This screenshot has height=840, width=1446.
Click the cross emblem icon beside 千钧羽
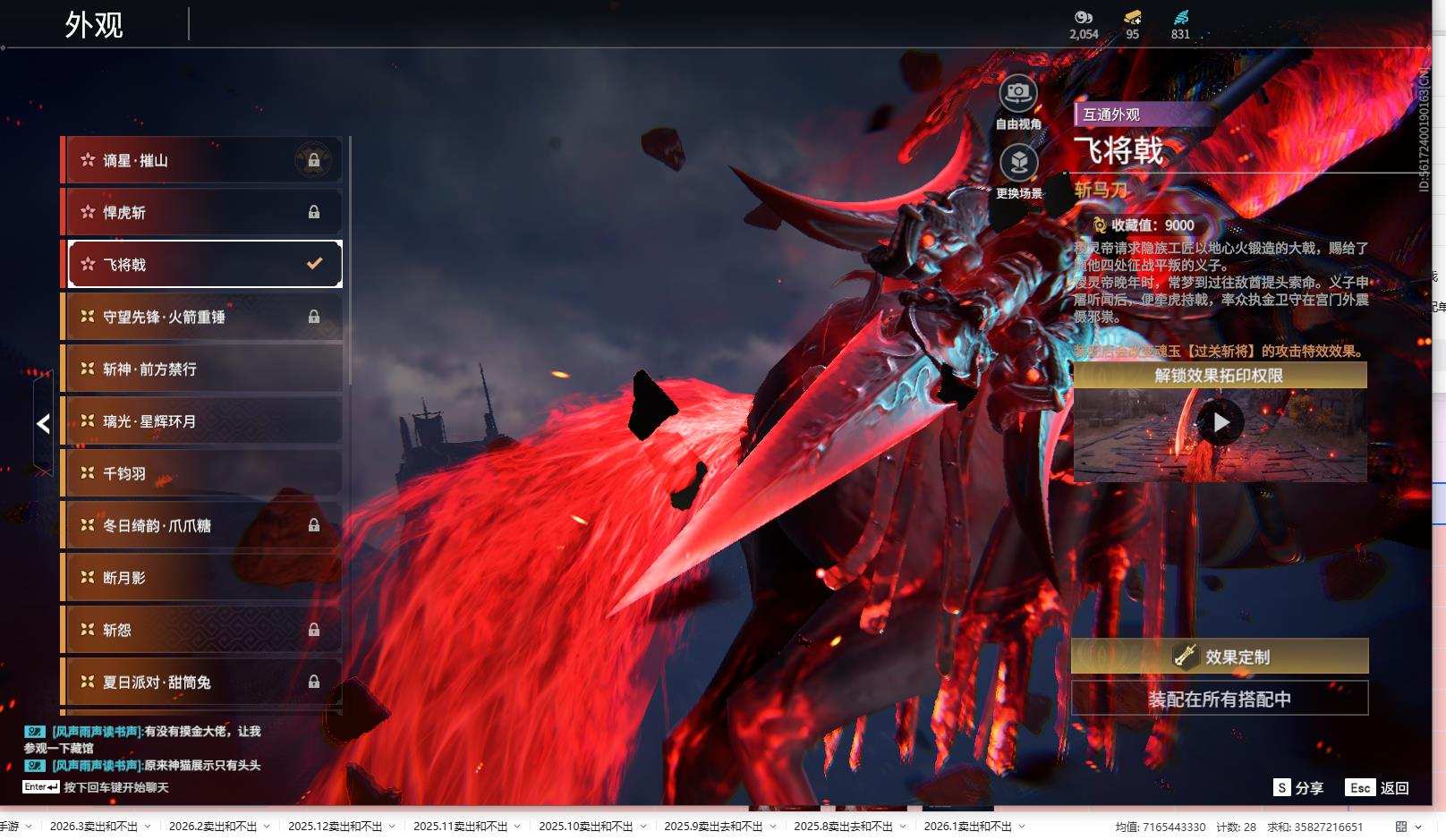coord(88,472)
